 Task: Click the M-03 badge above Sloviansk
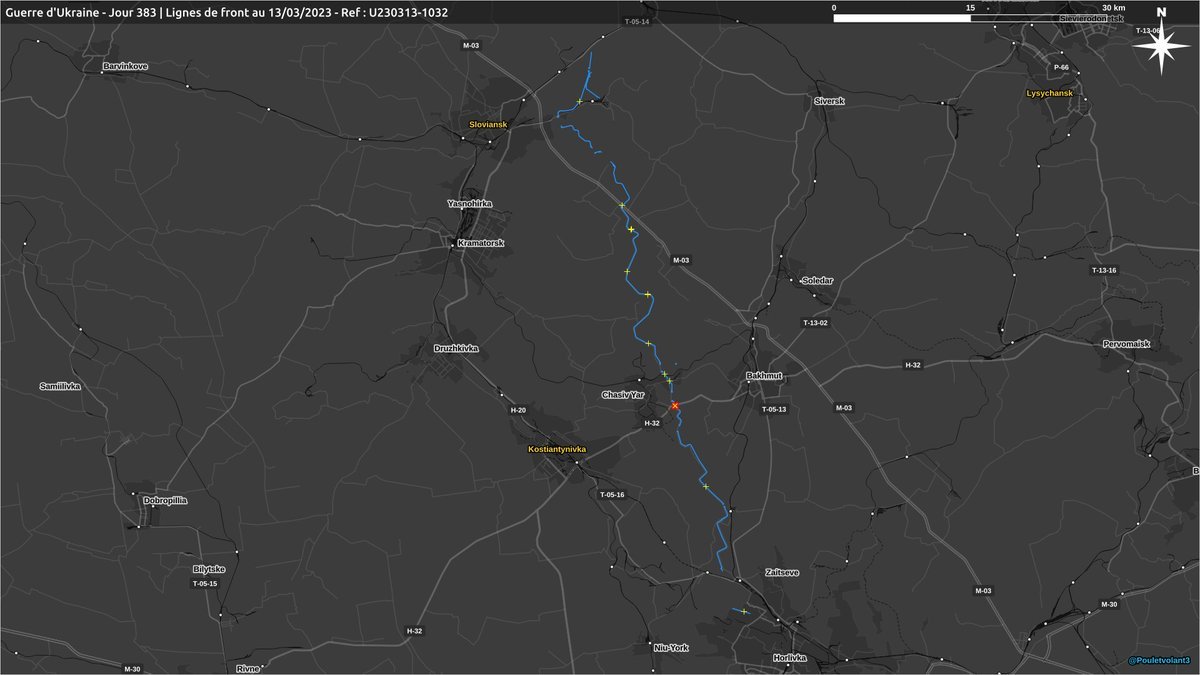470,46
